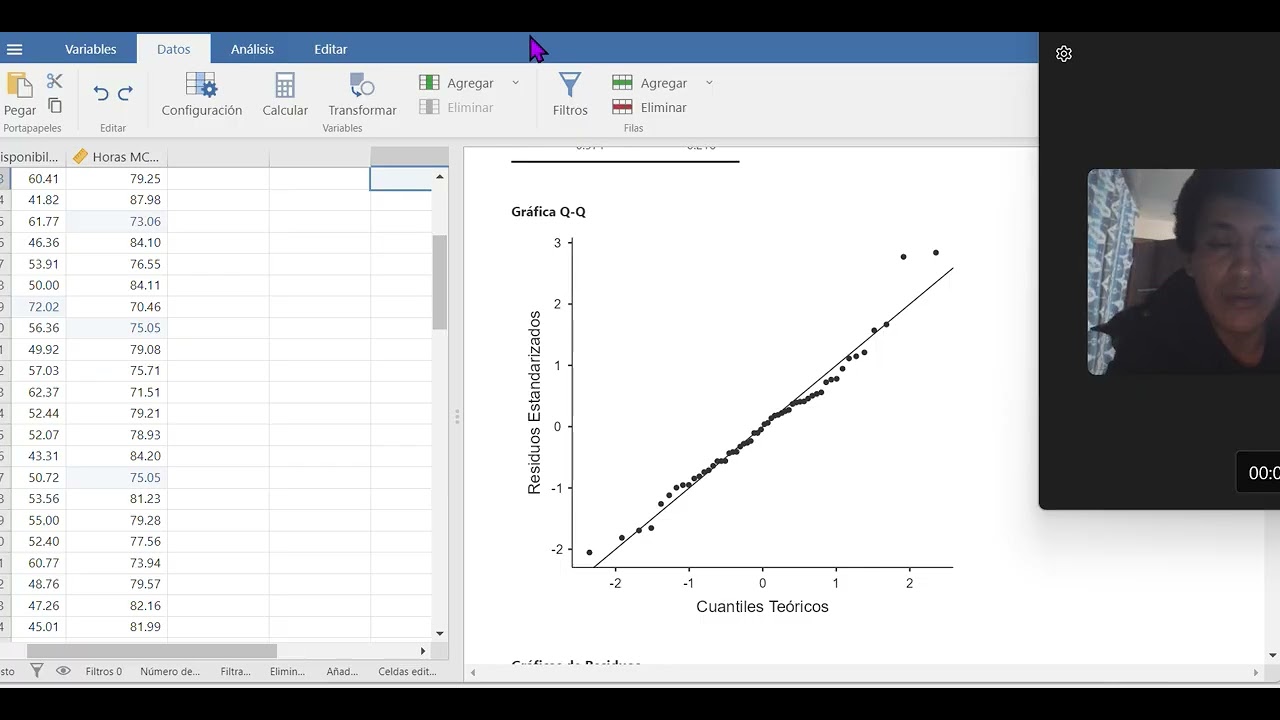1280x720 pixels.
Task: Select cell with value 79.25
Action: pyautogui.click(x=116, y=178)
